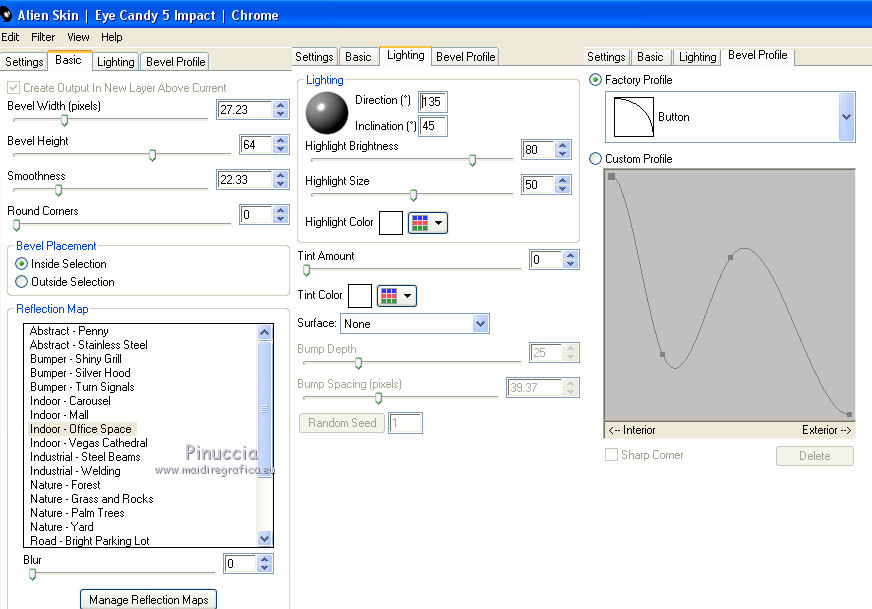Click the Highlight Brightness slider handle
The image size is (872, 609).
(472, 160)
